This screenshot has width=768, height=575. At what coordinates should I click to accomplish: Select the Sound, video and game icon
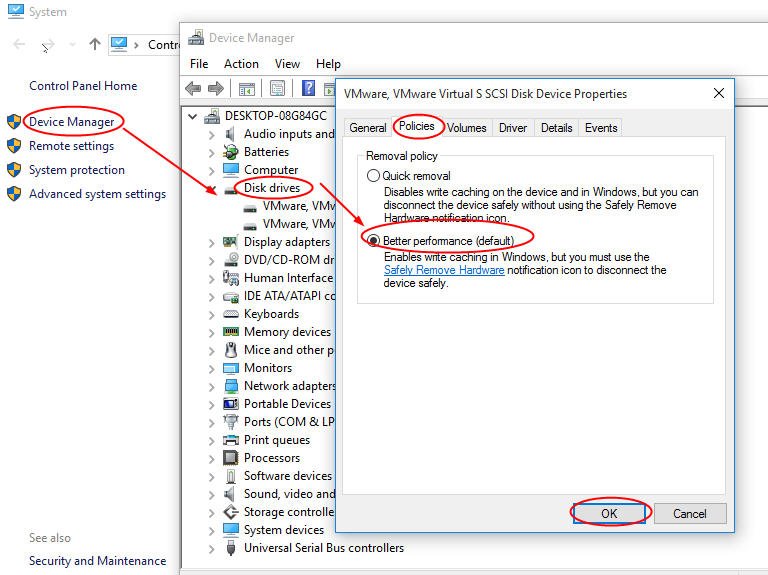pos(229,494)
